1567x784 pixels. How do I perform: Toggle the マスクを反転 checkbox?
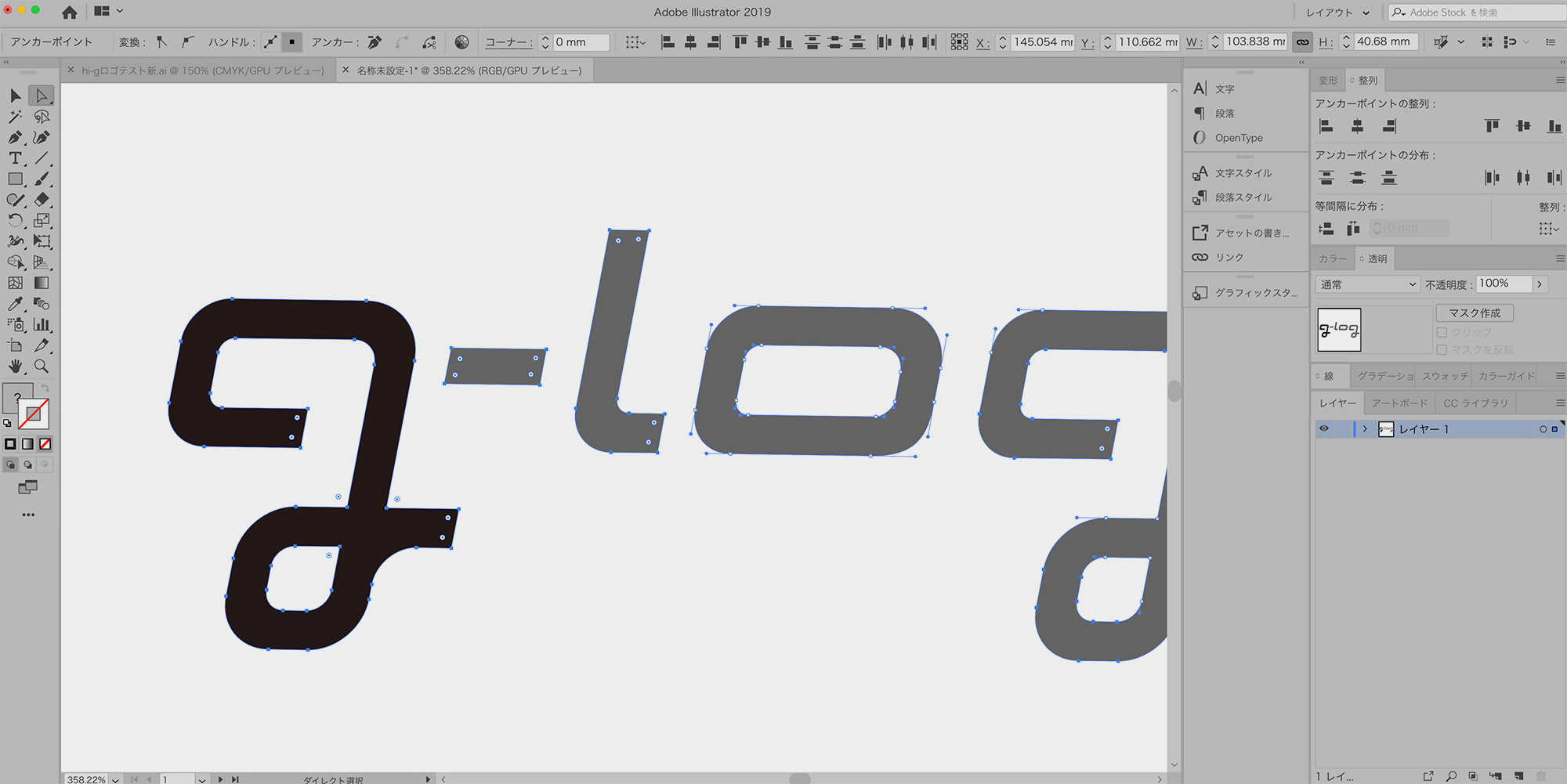point(1442,350)
